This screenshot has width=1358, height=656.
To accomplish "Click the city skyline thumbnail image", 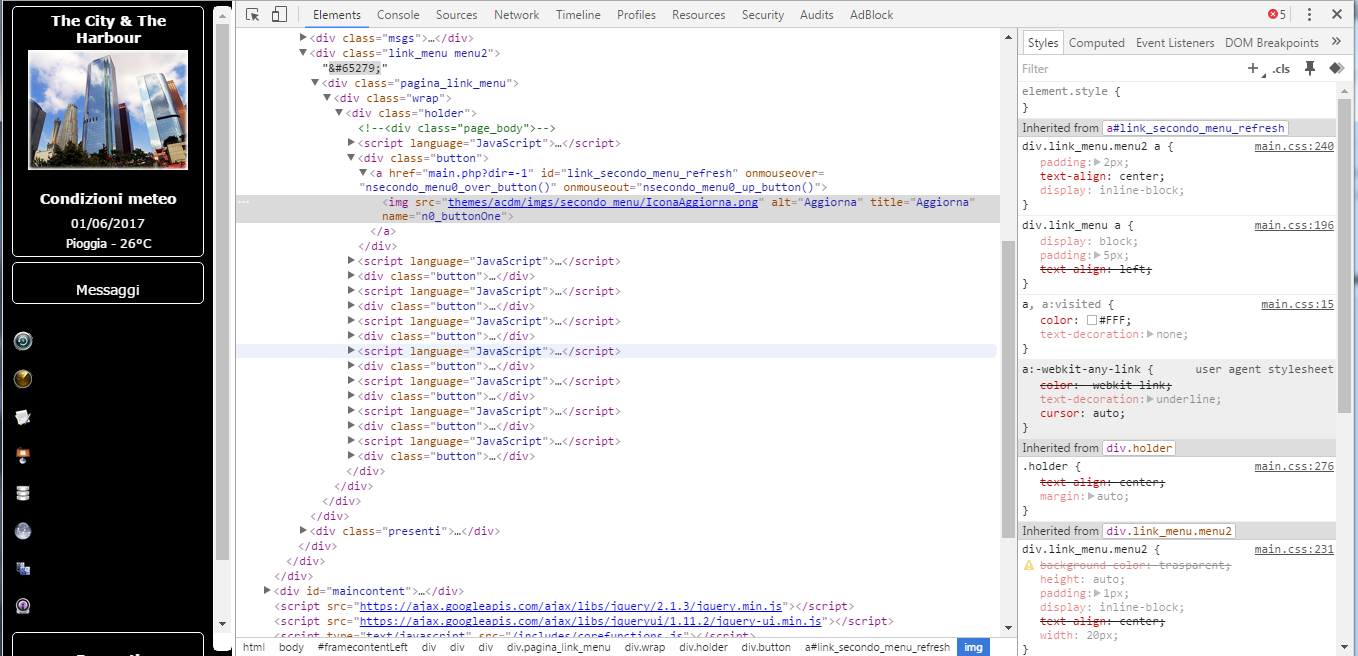I will [x=108, y=110].
